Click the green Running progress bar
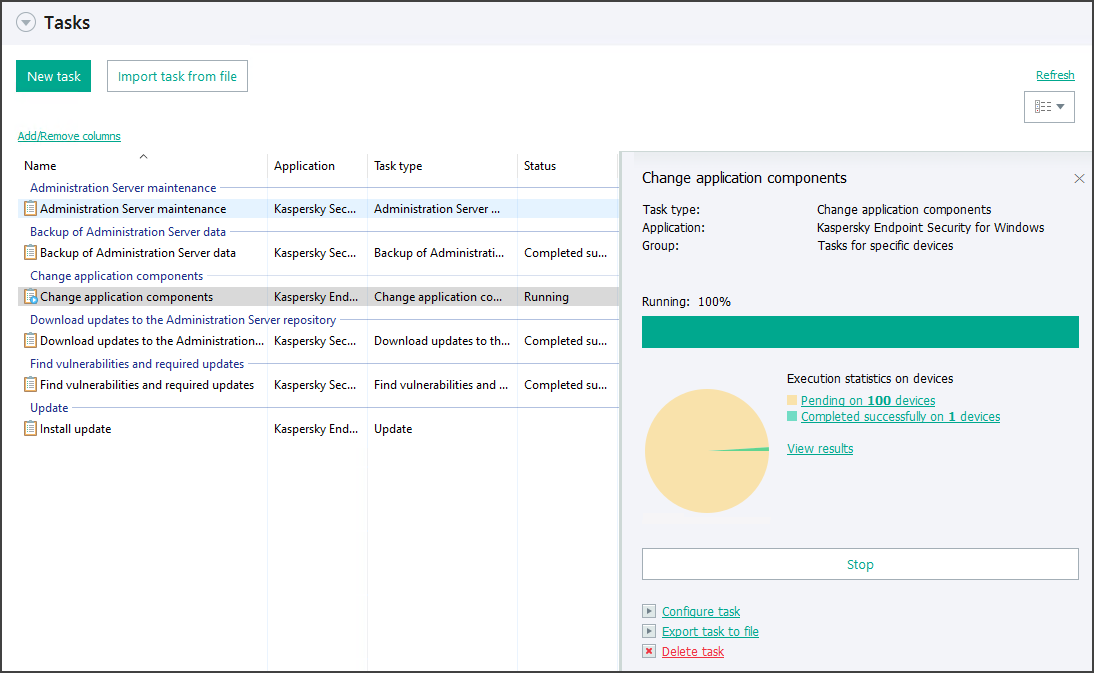The width and height of the screenshot is (1094, 673). (x=860, y=332)
